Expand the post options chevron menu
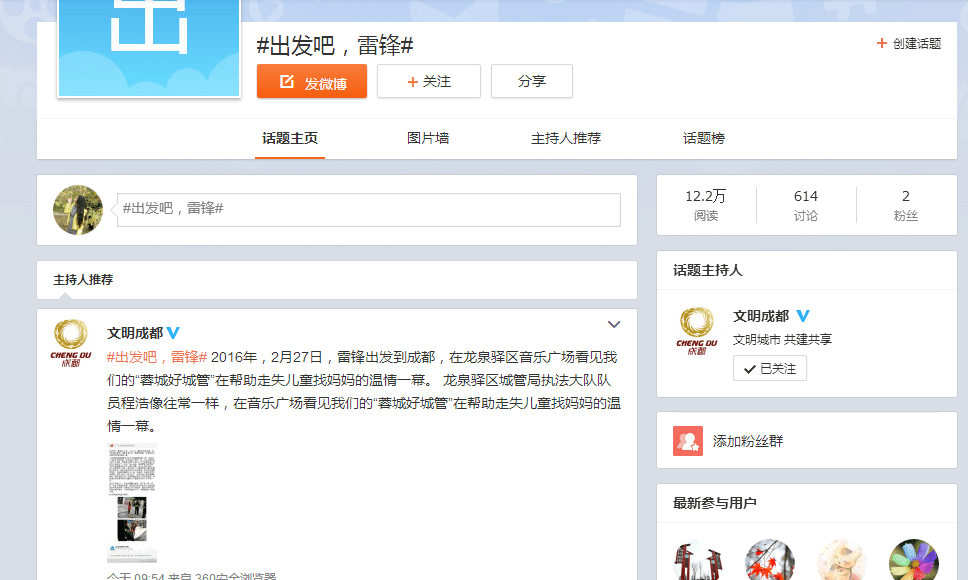 614,325
